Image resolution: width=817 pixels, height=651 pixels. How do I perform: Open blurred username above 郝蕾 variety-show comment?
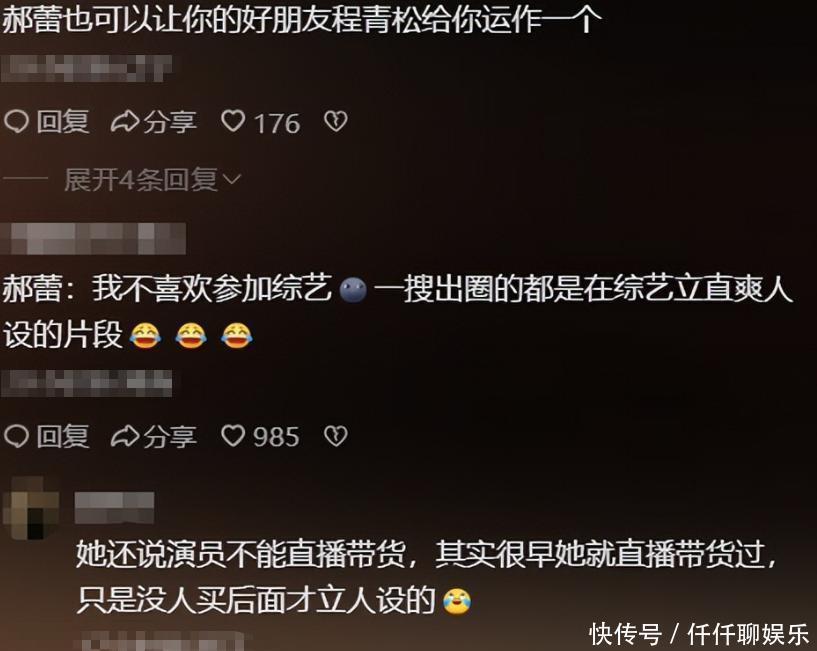tap(94, 238)
